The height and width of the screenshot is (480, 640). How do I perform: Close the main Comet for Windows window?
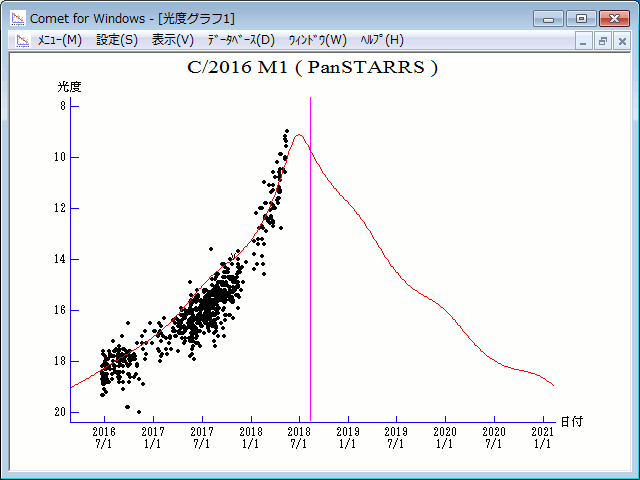[612, 17]
